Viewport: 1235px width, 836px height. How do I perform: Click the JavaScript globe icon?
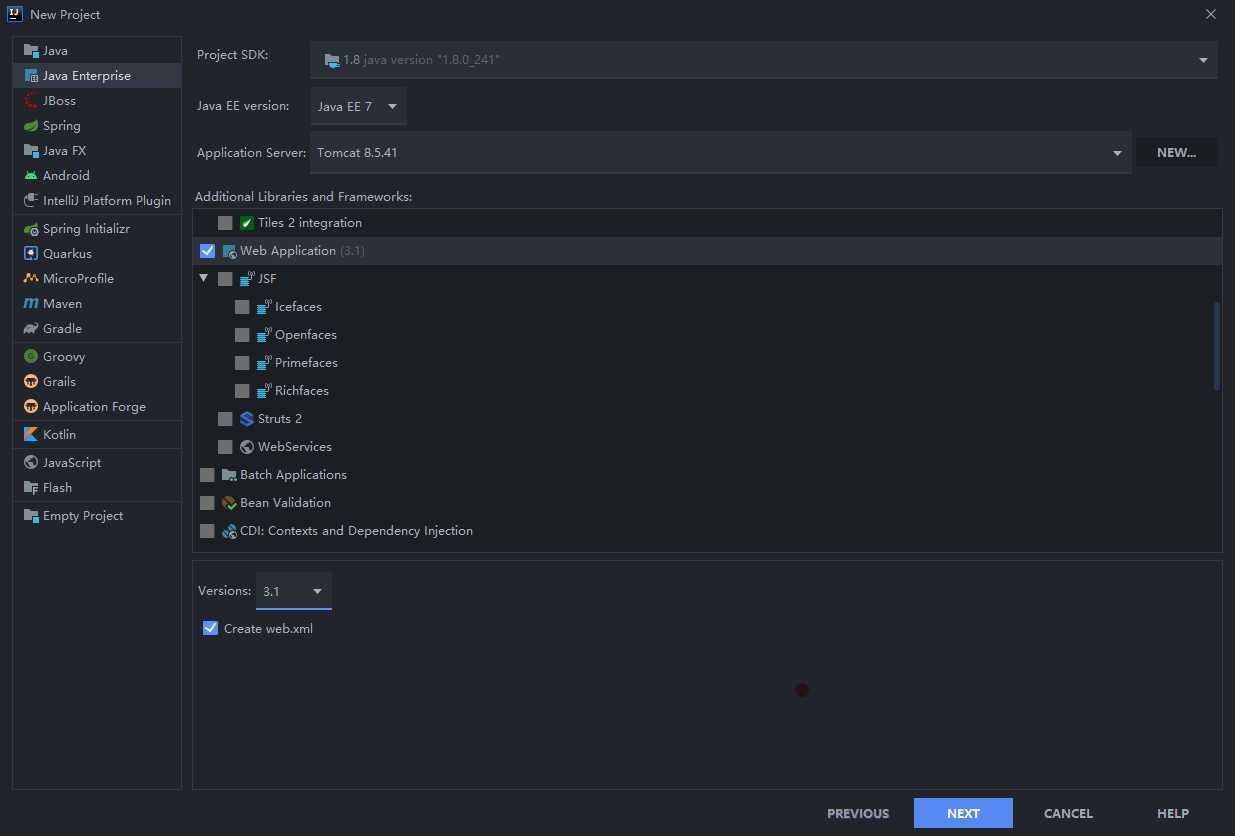31,463
